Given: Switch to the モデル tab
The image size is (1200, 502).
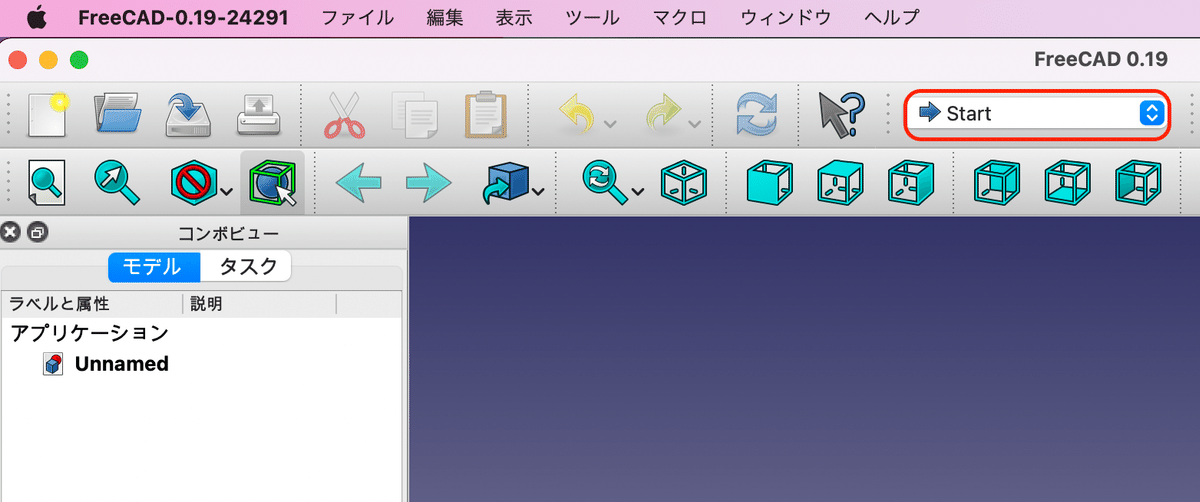Looking at the screenshot, I should point(153,267).
